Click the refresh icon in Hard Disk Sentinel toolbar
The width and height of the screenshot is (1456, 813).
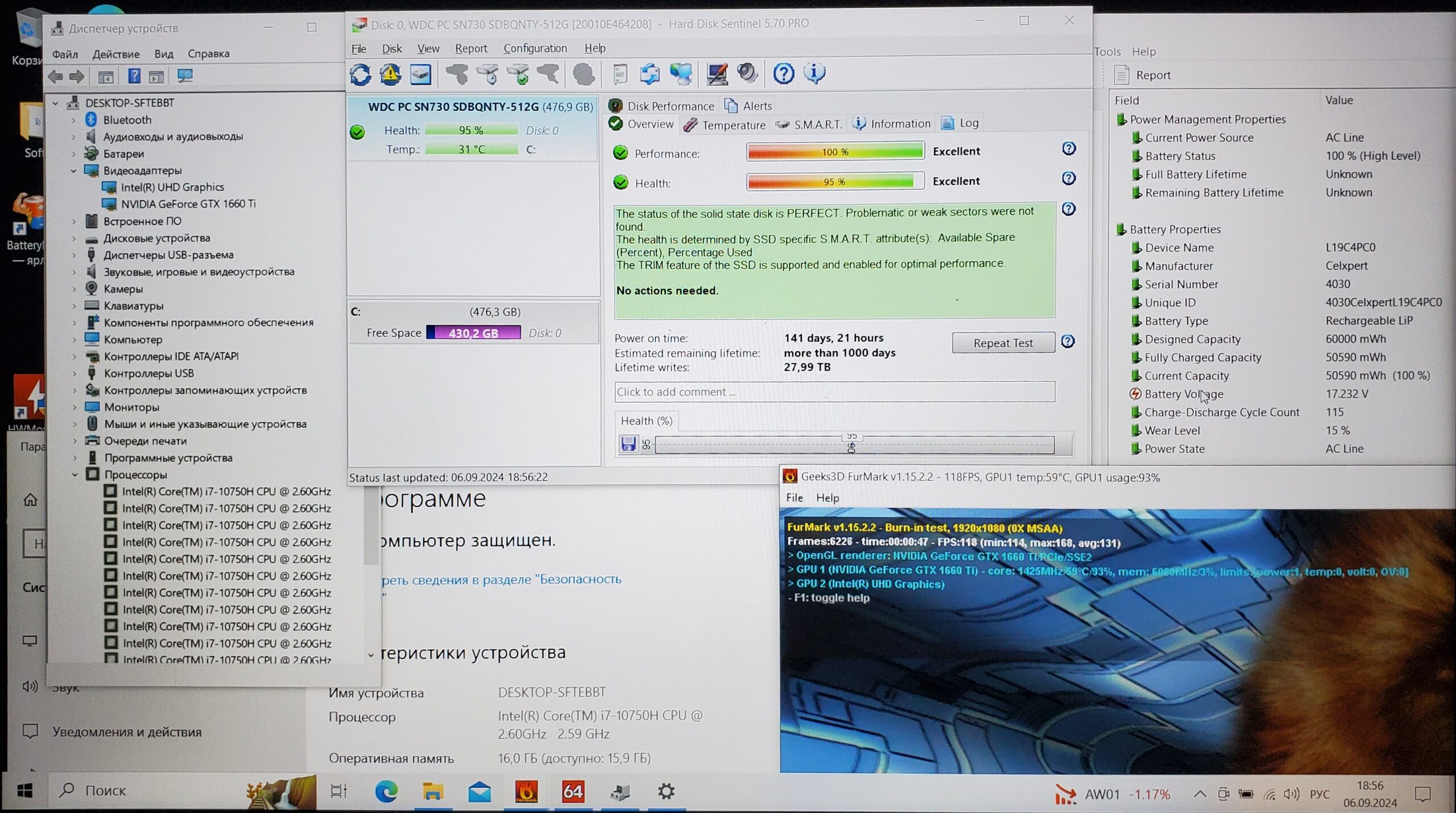pos(360,74)
